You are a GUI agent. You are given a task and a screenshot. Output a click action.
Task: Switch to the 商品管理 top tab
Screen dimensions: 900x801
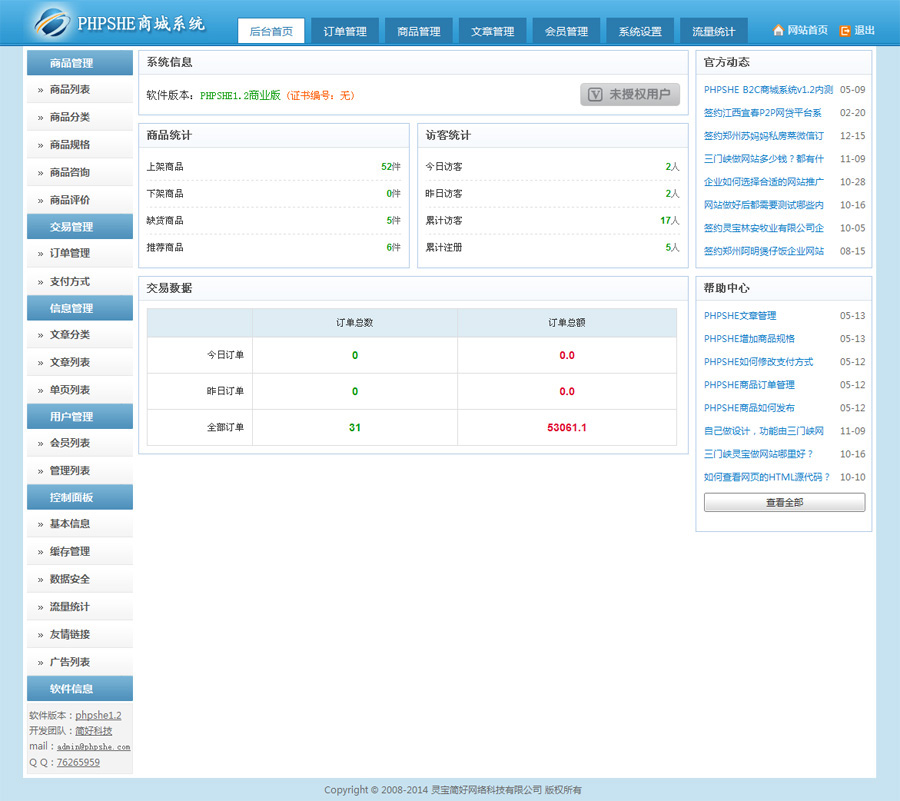pos(419,31)
